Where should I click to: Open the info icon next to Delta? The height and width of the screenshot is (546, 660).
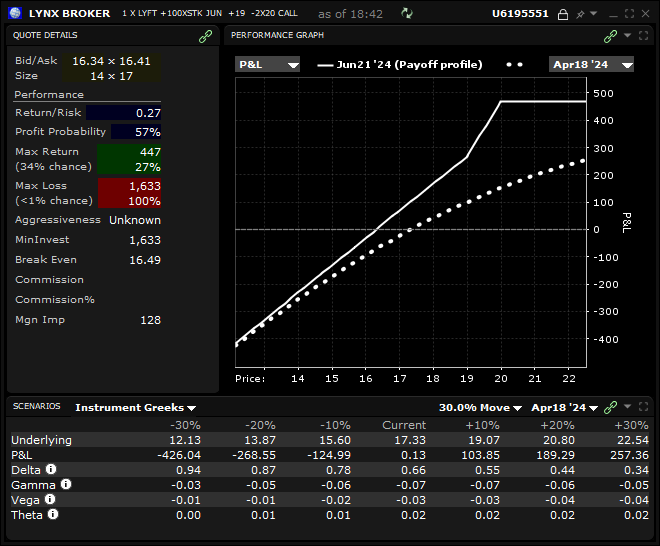(x=51, y=469)
